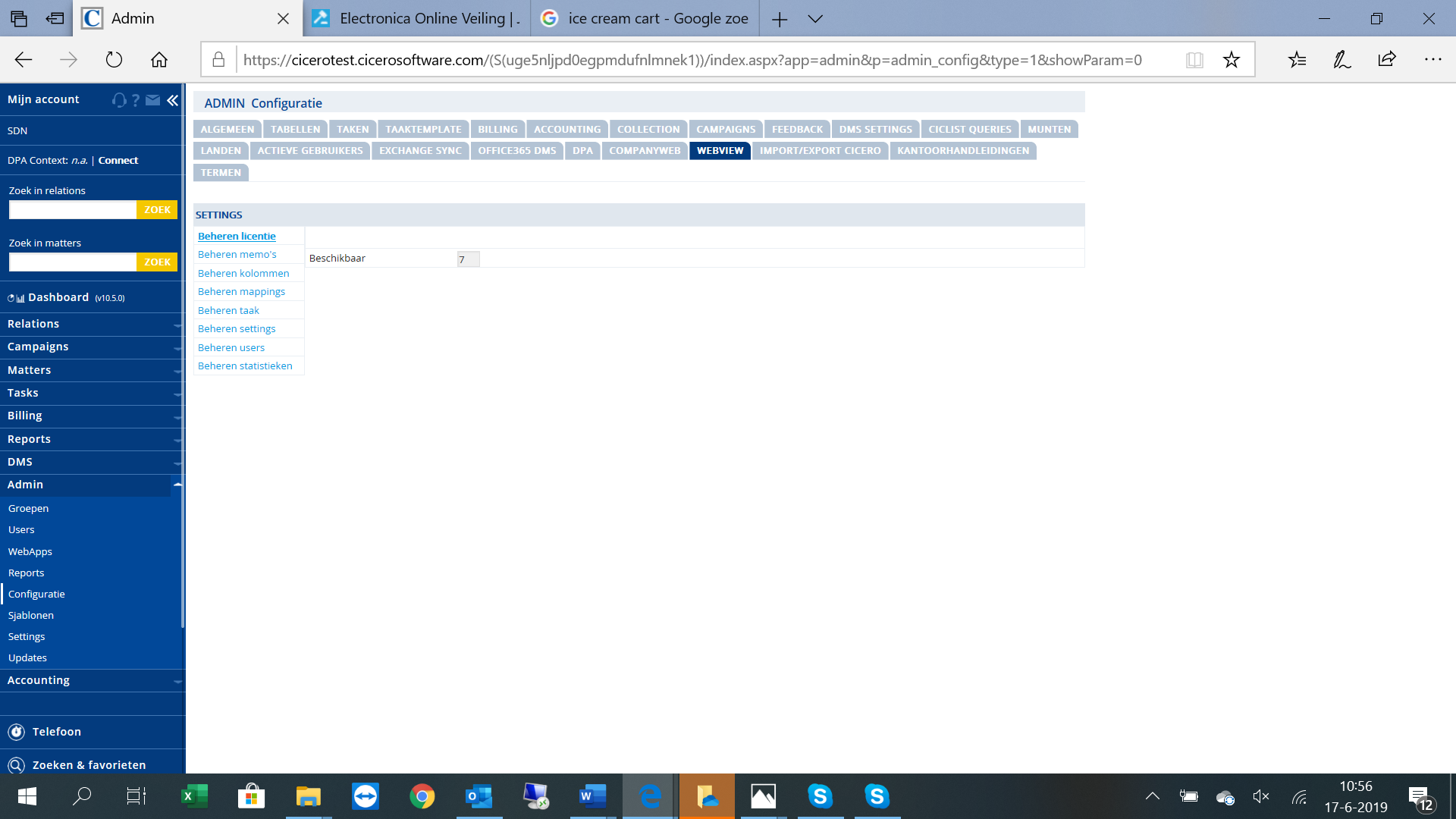Screen dimensions: 1456x819
Task: Open the COMPANYWEB tab
Action: 645,151
